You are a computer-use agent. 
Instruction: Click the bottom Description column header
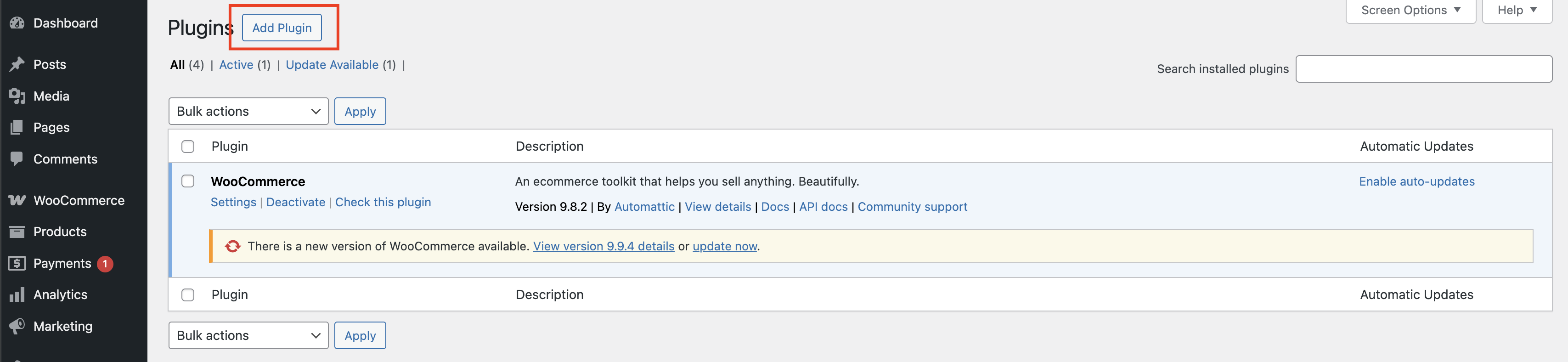[550, 295]
